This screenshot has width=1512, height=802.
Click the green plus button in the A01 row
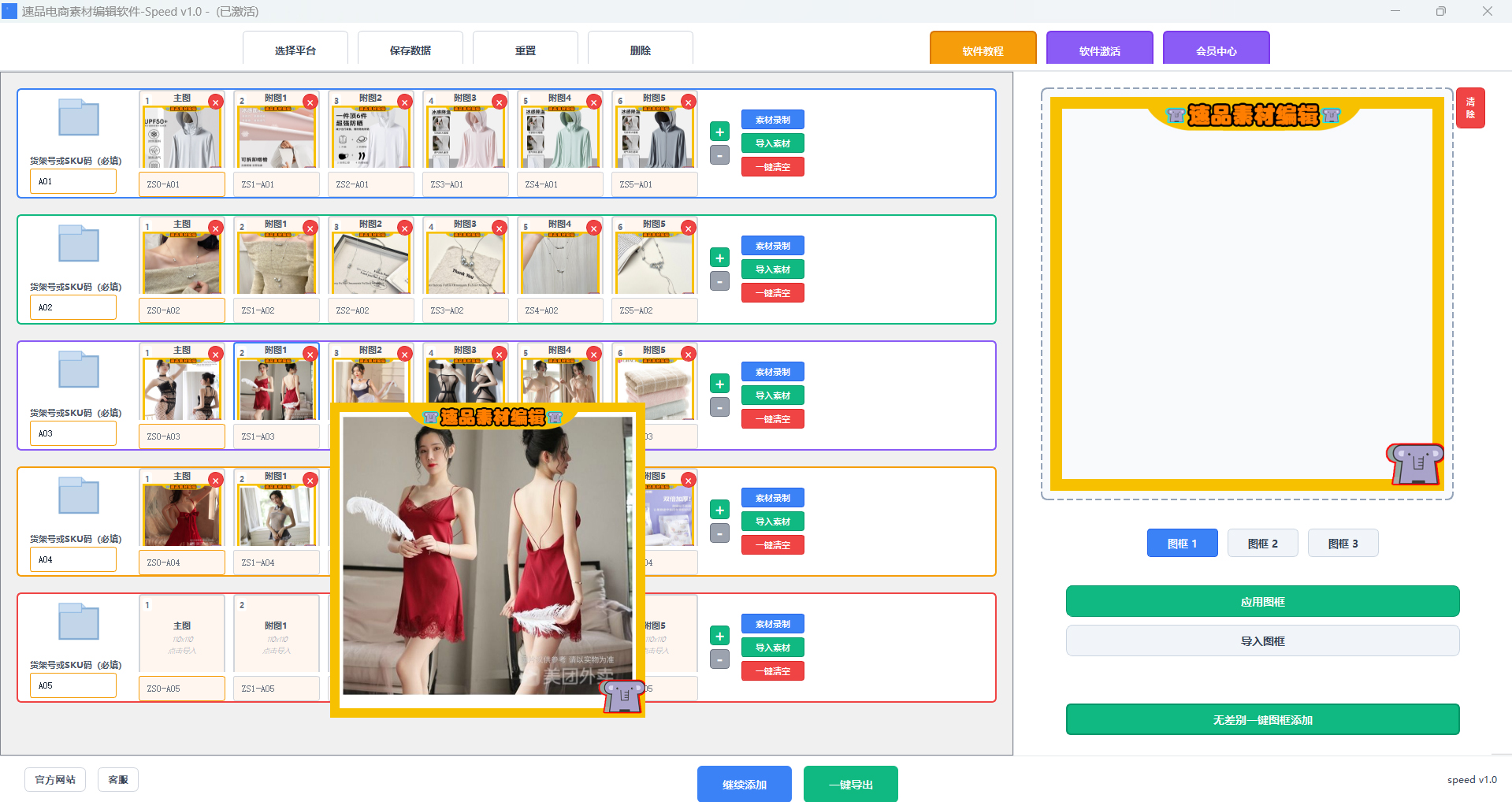click(x=719, y=132)
